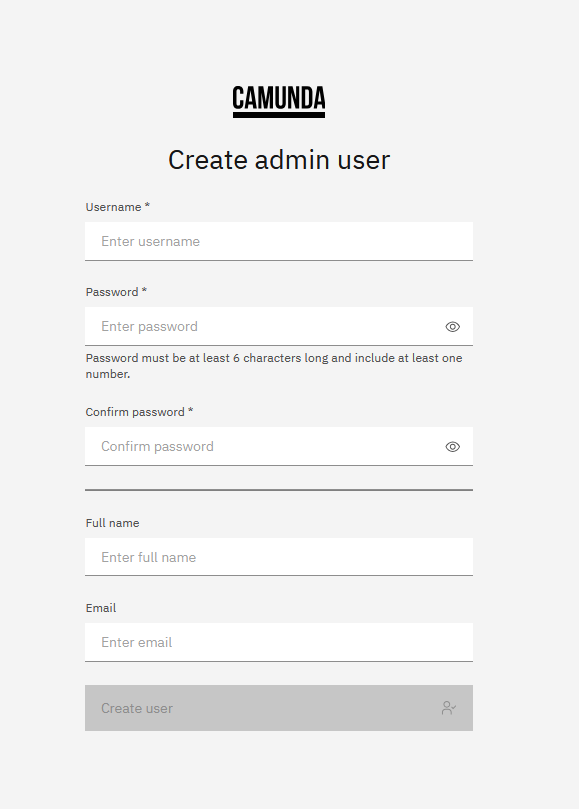This screenshot has height=809, width=579.
Task: Click the divider line below Confirm password
Action: coord(278,489)
